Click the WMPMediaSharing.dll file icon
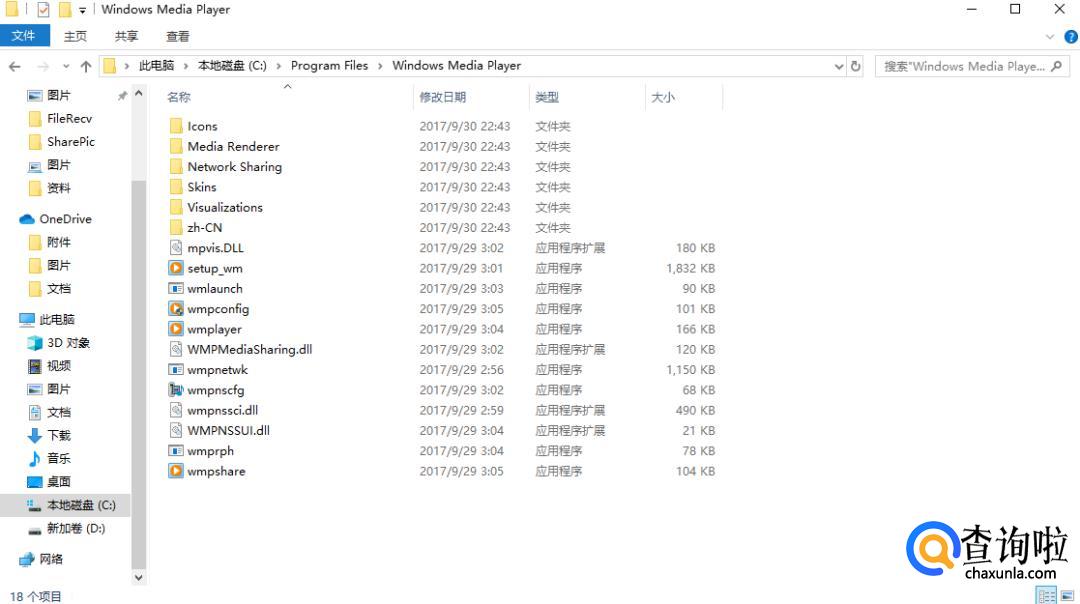The image size is (1080, 604). pyautogui.click(x=176, y=349)
